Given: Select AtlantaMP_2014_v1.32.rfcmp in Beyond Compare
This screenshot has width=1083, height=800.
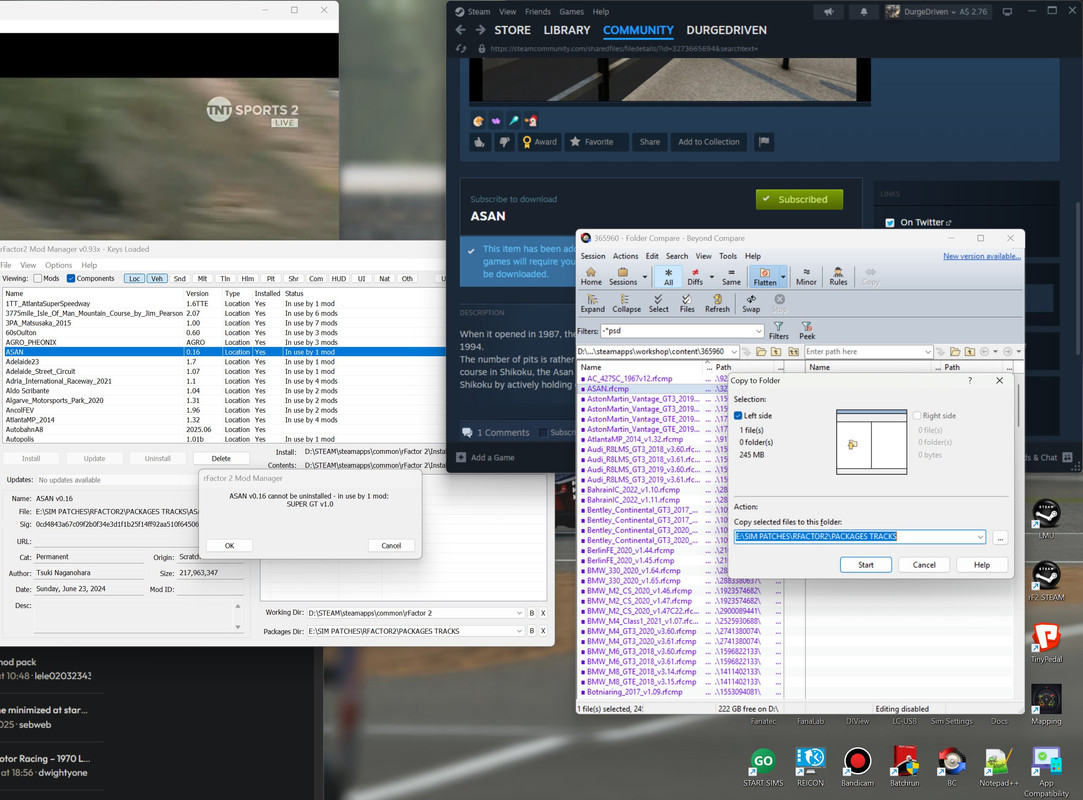Looking at the screenshot, I should click(x=635, y=439).
